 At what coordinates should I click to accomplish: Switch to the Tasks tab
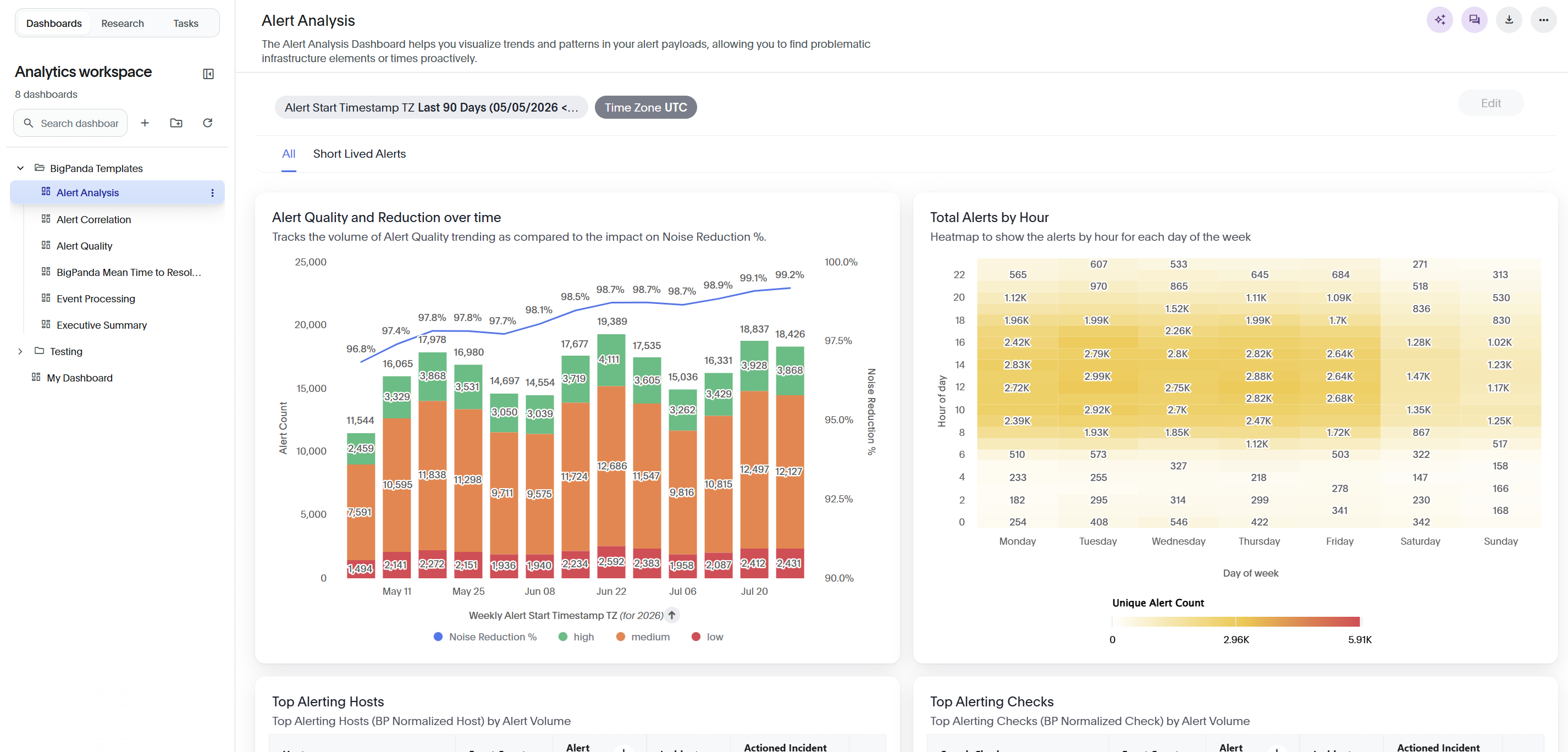pyautogui.click(x=186, y=23)
